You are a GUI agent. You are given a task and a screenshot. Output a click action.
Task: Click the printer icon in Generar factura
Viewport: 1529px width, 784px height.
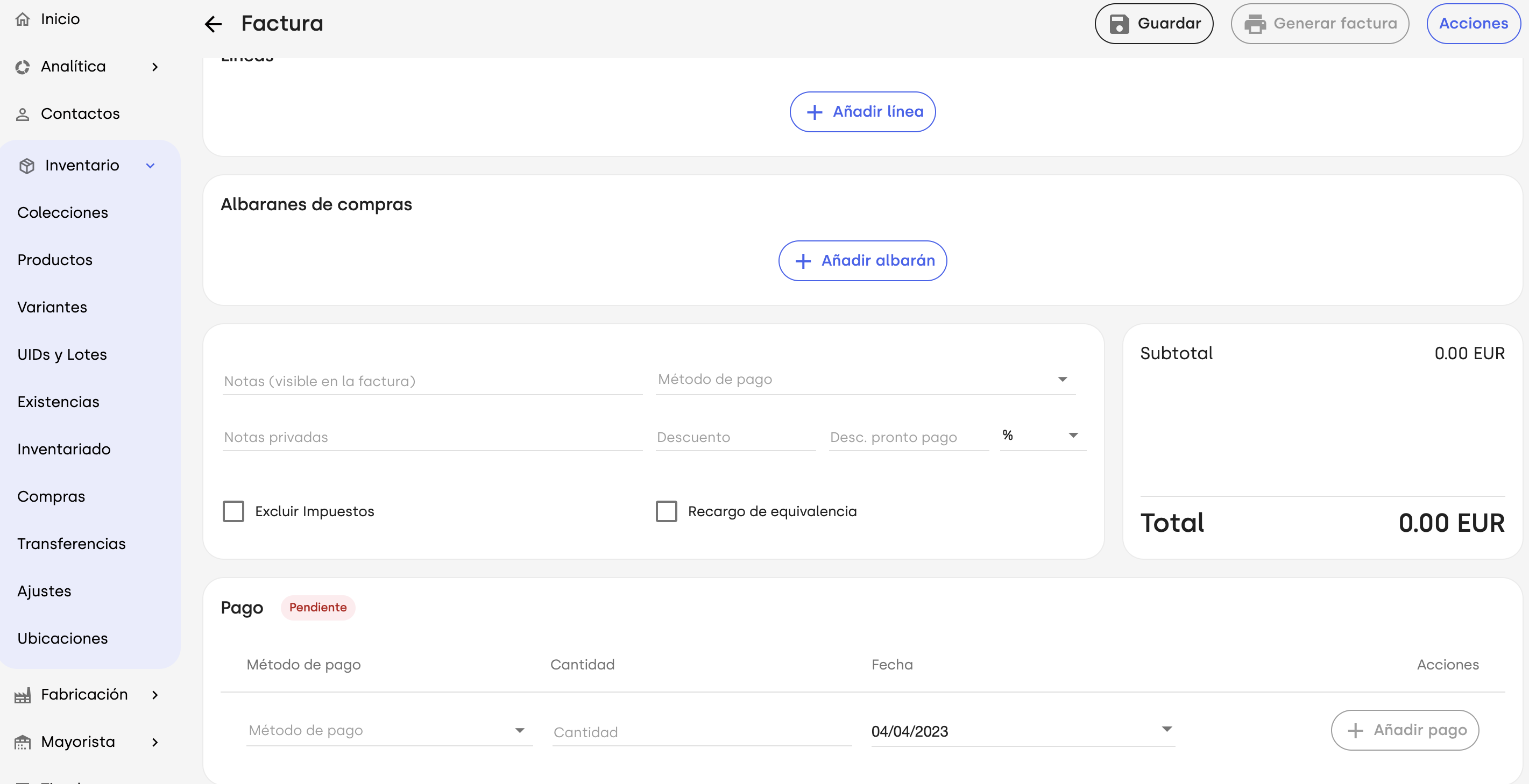pos(1255,24)
